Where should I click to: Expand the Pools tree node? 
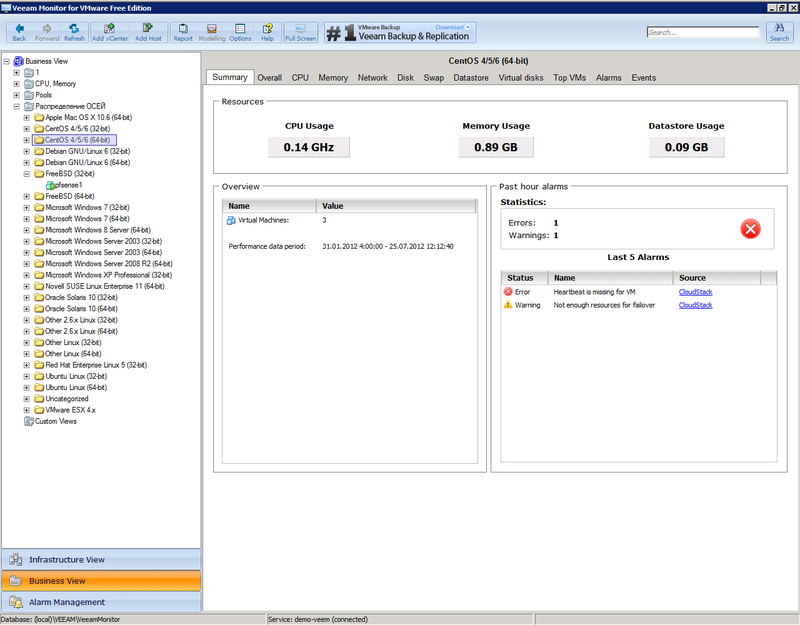[16, 95]
